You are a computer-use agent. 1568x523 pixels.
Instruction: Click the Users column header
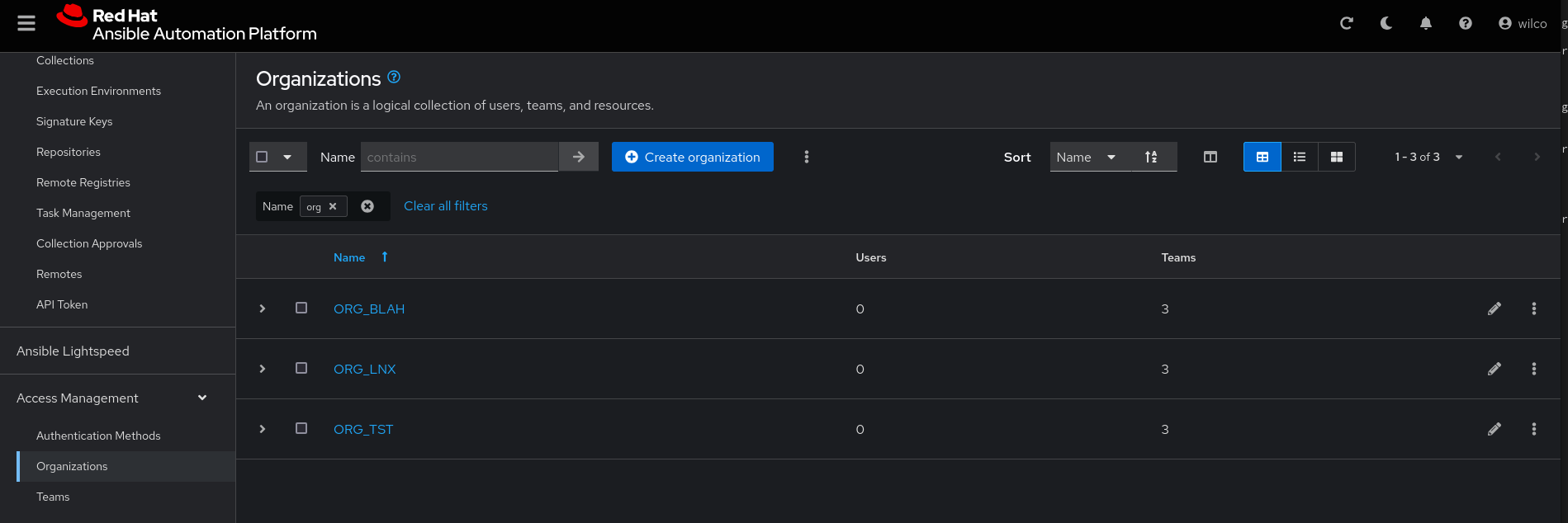[871, 257]
